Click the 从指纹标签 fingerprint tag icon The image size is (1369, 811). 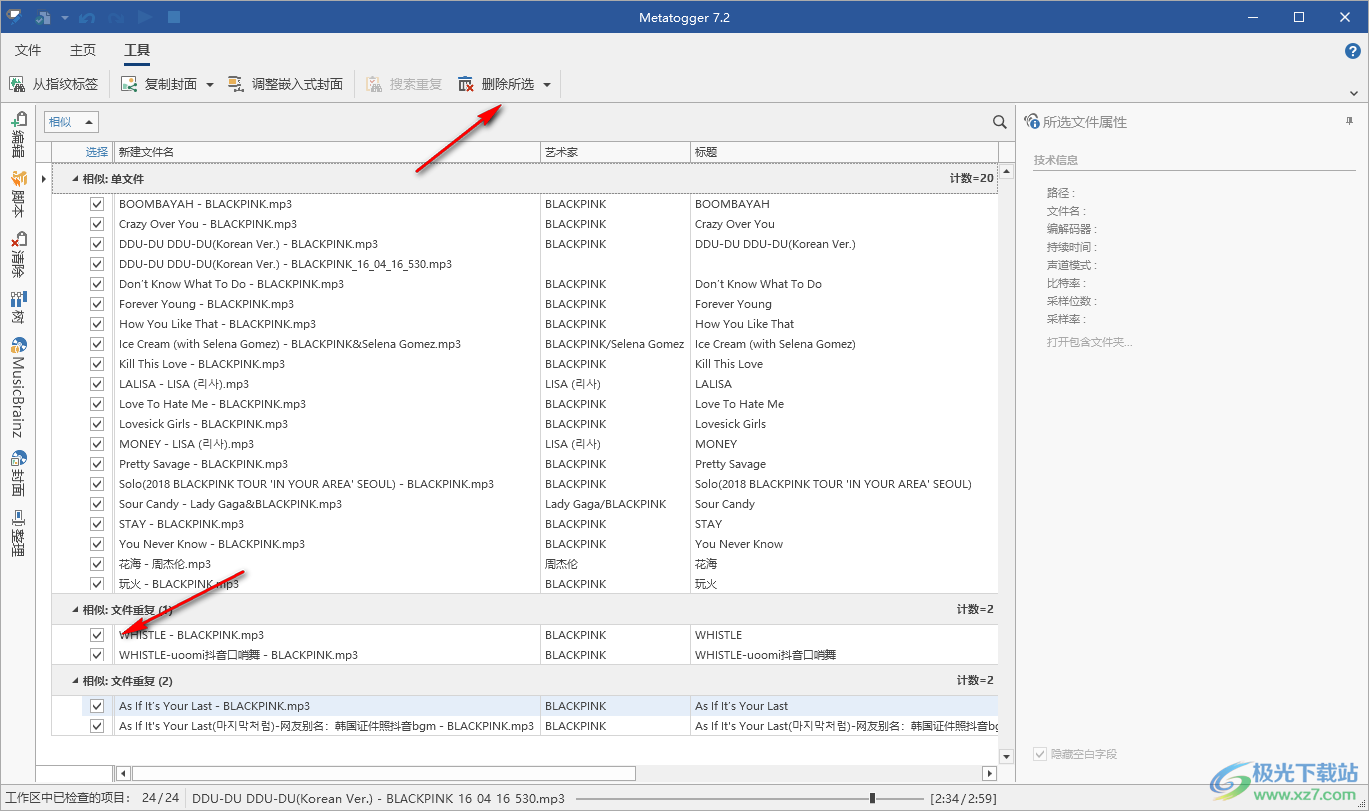pyautogui.click(x=18, y=84)
